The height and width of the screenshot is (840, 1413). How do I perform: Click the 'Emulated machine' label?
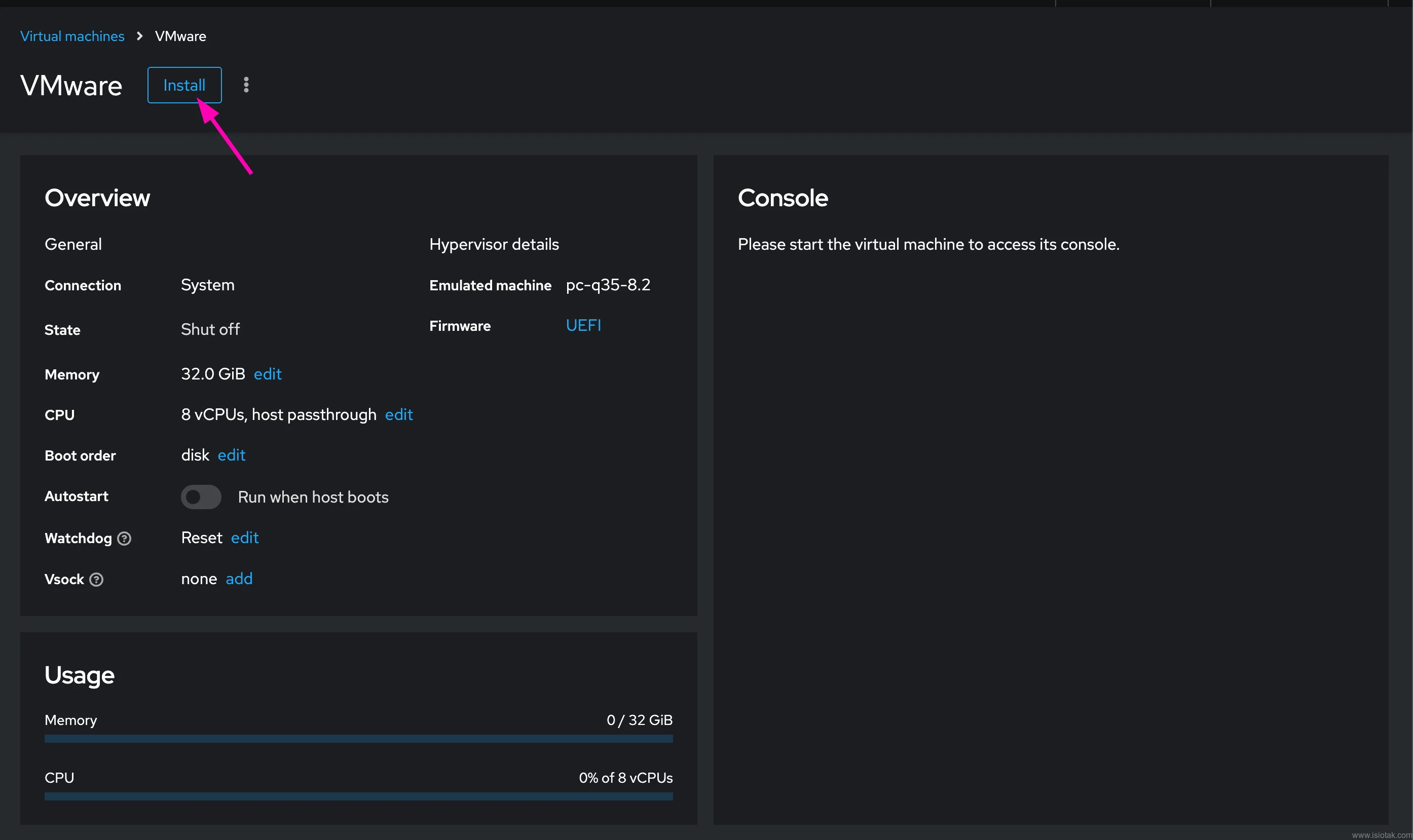click(490, 285)
